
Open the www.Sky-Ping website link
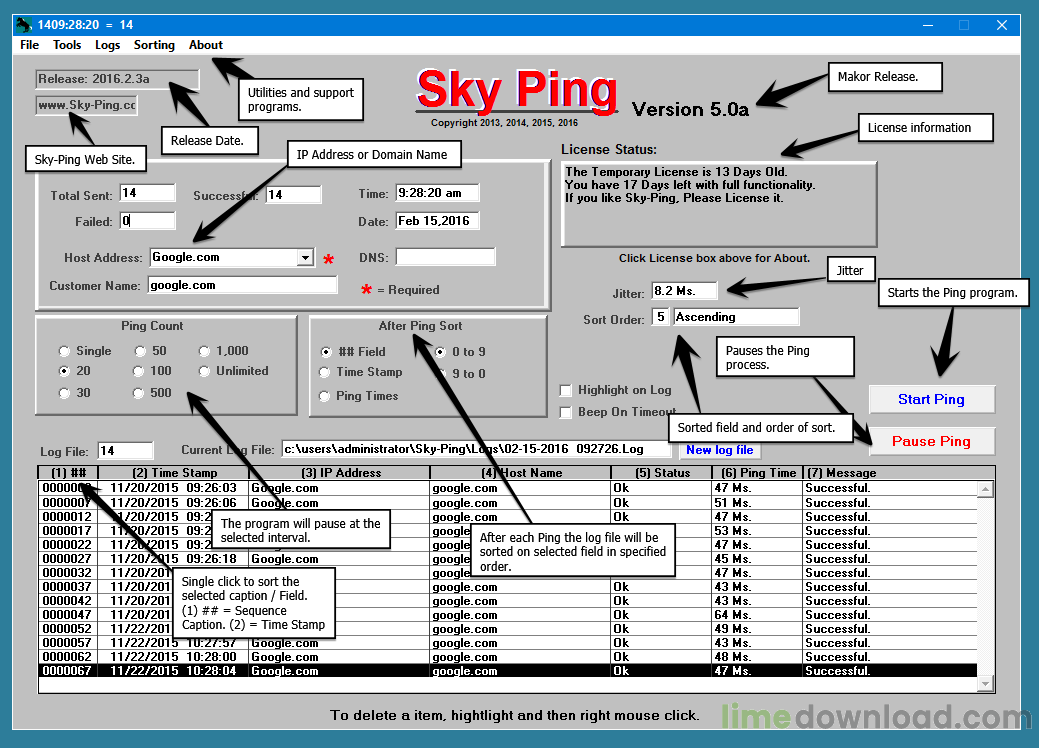pos(87,105)
